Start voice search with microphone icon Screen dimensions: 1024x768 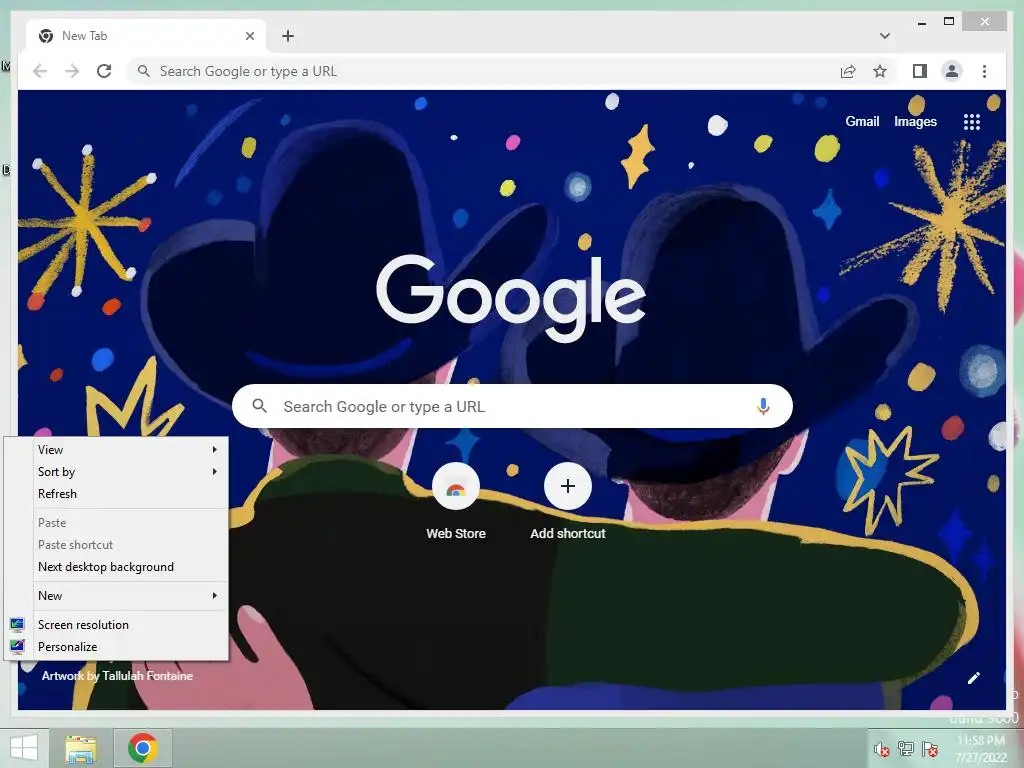tap(763, 406)
